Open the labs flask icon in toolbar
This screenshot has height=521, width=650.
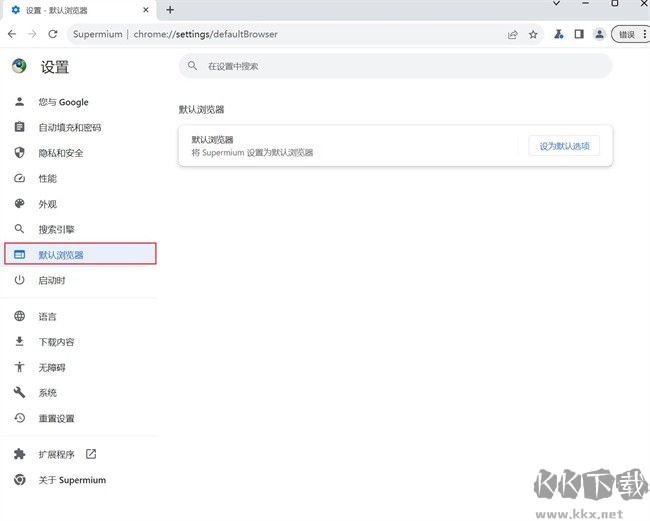pyautogui.click(x=559, y=34)
